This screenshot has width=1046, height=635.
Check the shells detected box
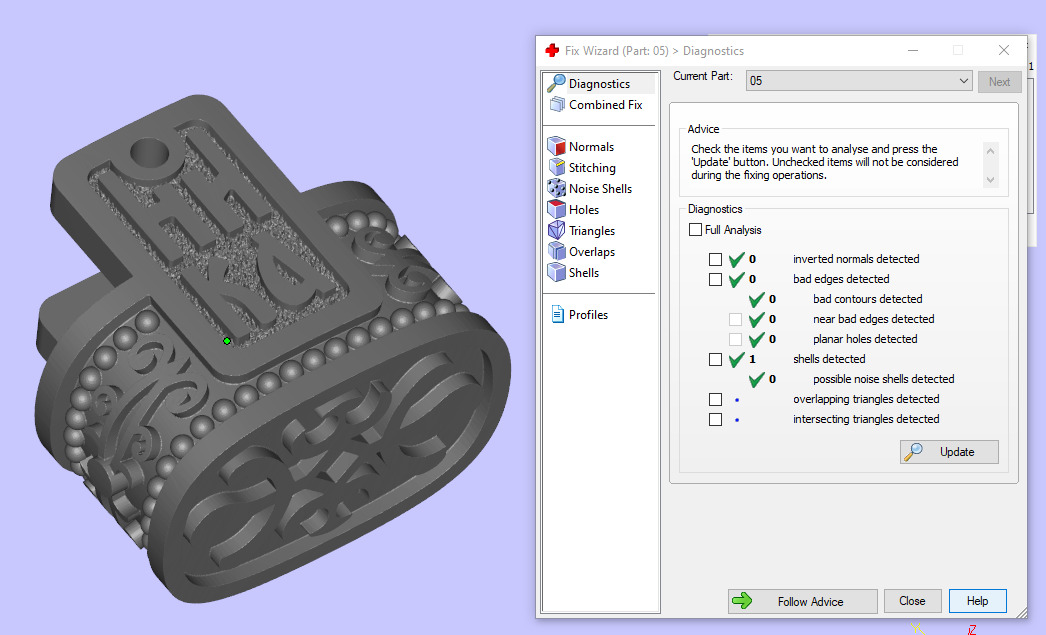coord(715,359)
